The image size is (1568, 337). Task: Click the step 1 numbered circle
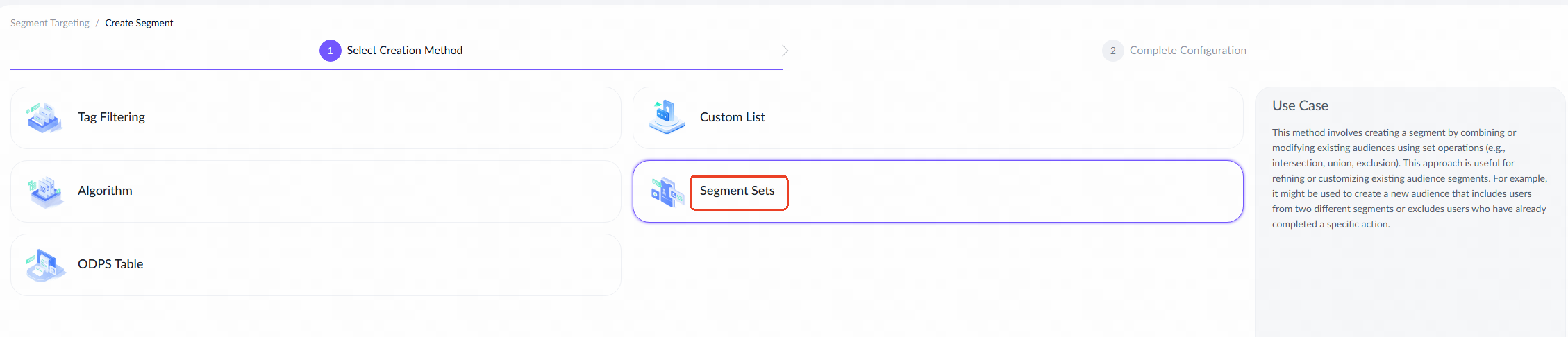(330, 51)
